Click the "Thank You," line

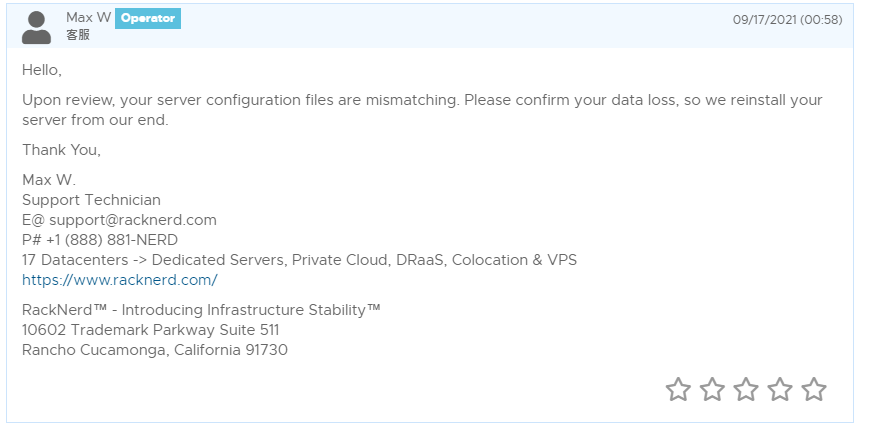point(62,150)
